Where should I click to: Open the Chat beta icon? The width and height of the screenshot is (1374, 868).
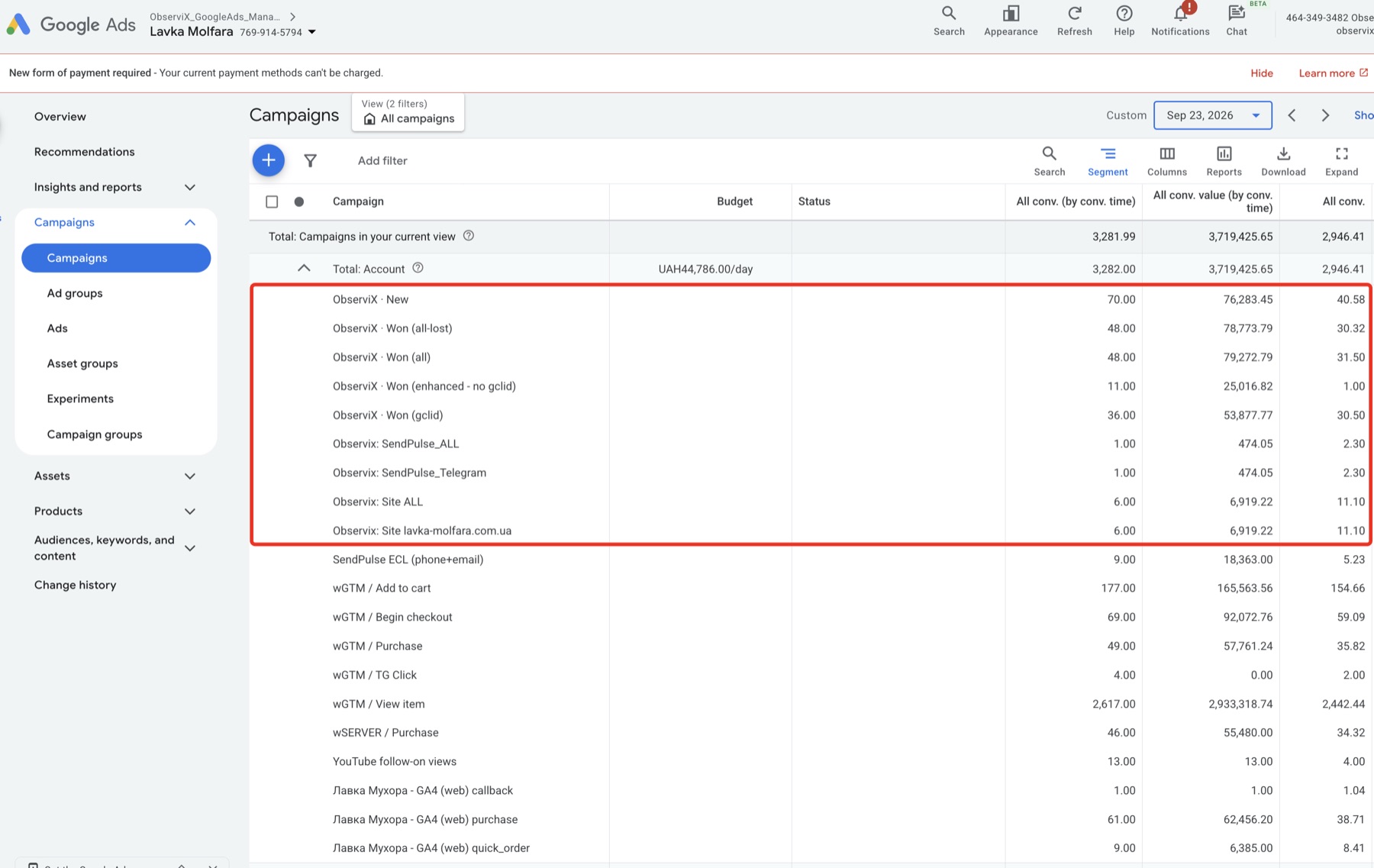coord(1237,21)
